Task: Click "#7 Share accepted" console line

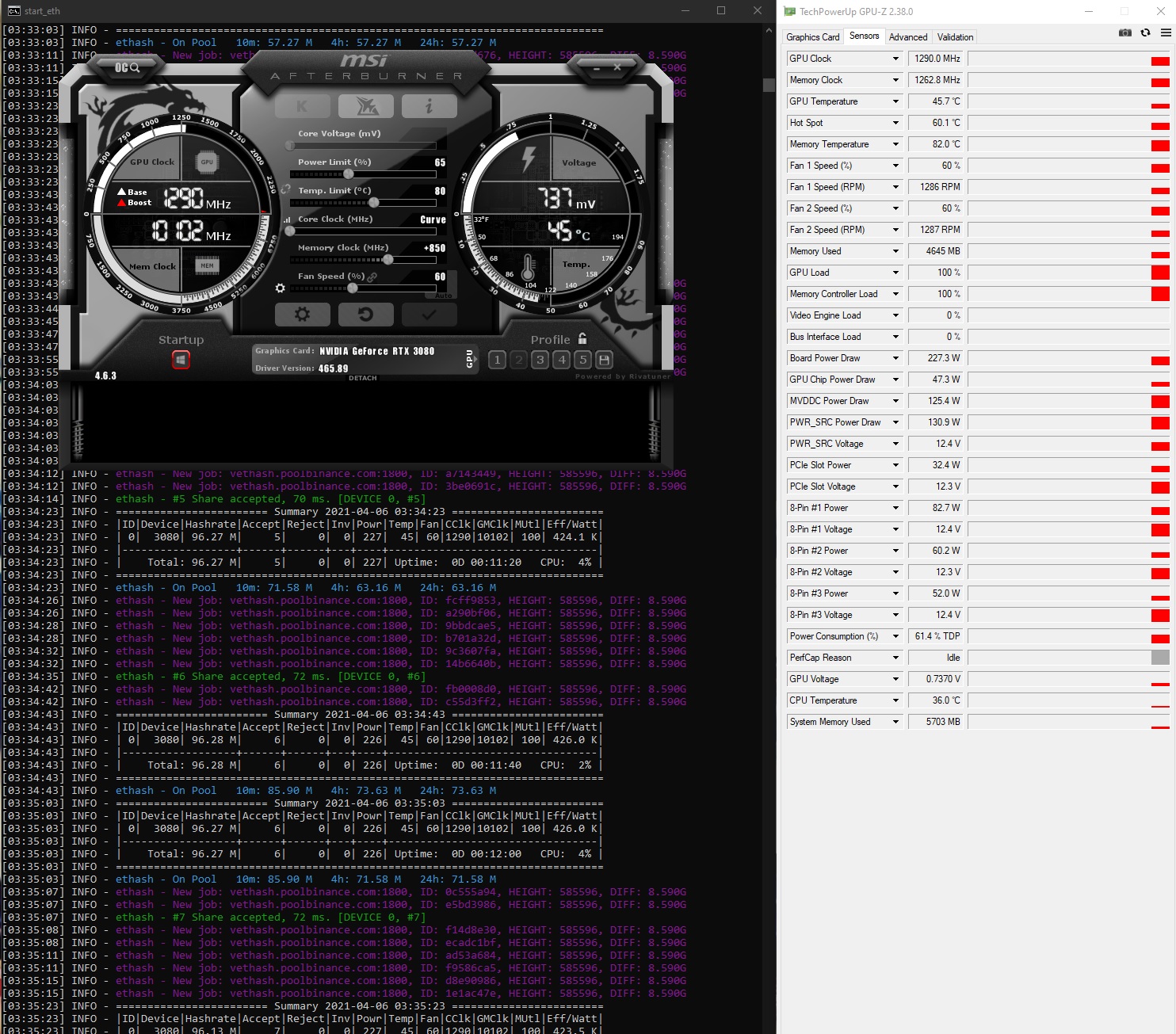Action: pyautogui.click(x=270, y=918)
